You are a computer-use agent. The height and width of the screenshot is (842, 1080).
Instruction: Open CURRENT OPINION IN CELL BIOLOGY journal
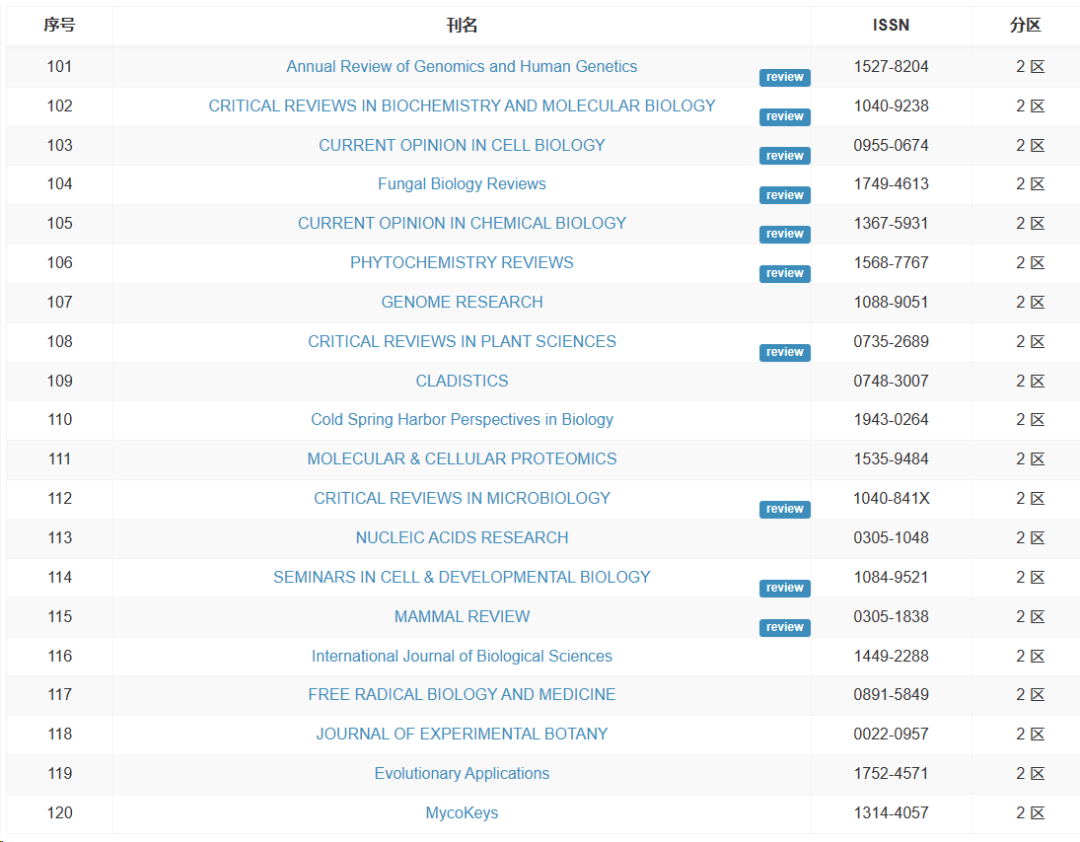click(x=461, y=145)
